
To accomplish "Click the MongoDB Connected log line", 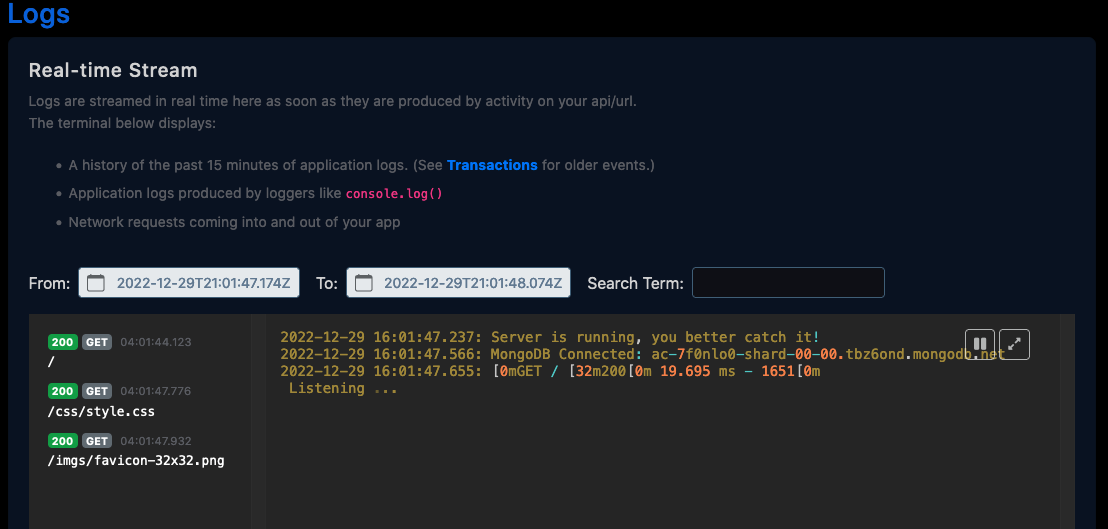I will click(640, 355).
